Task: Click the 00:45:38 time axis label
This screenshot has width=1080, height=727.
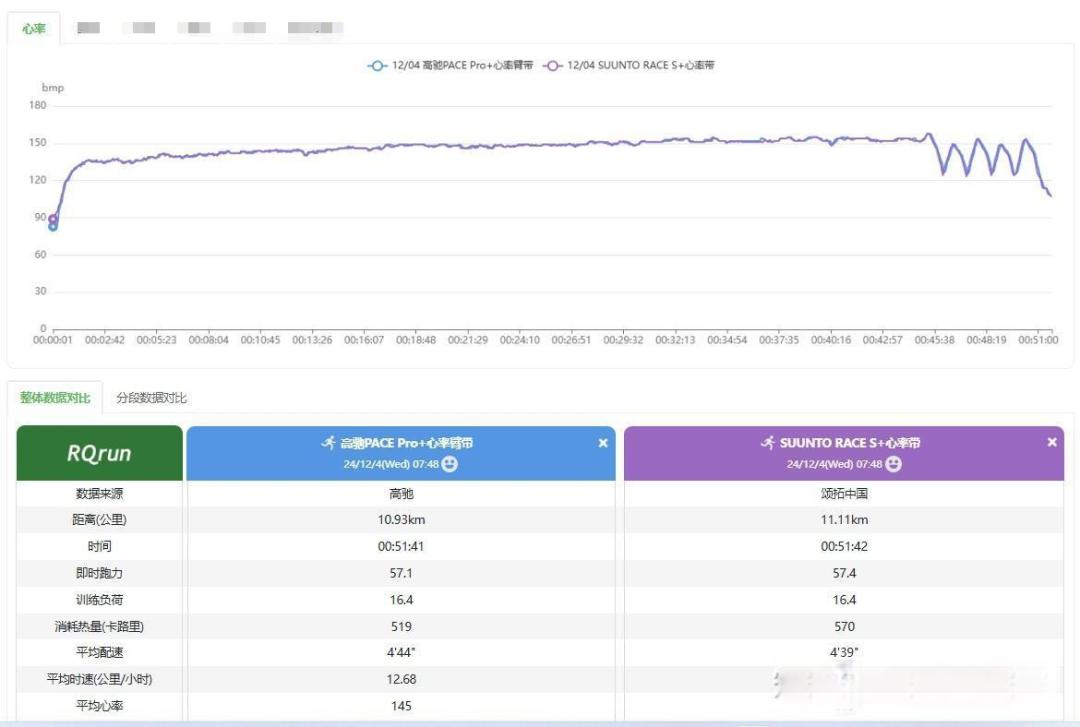Action: point(934,340)
